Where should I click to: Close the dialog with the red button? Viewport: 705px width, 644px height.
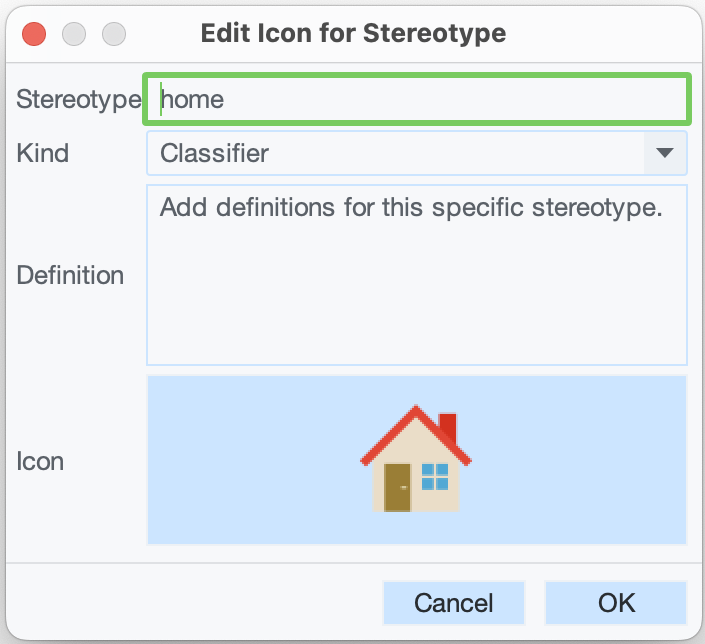pos(34,33)
